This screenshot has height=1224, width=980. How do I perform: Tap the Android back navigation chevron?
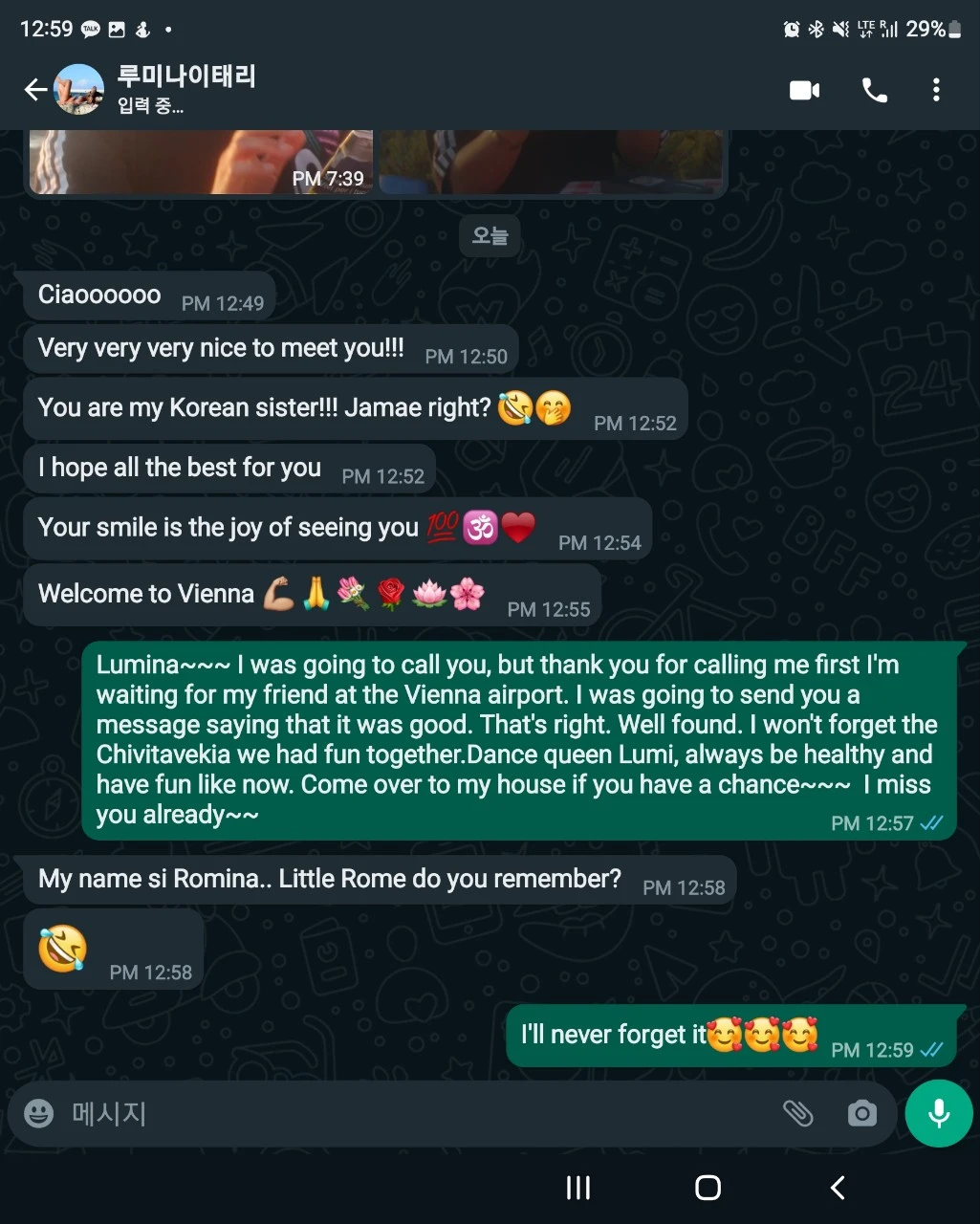[838, 1188]
